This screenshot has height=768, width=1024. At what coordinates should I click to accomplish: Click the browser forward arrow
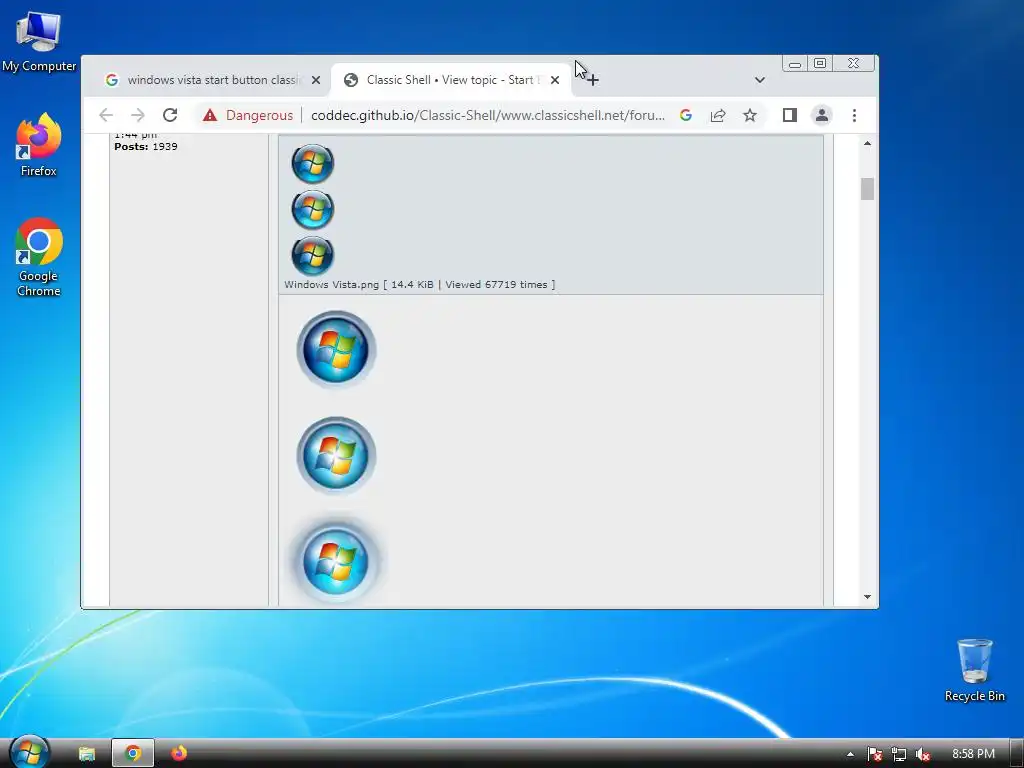[138, 116]
